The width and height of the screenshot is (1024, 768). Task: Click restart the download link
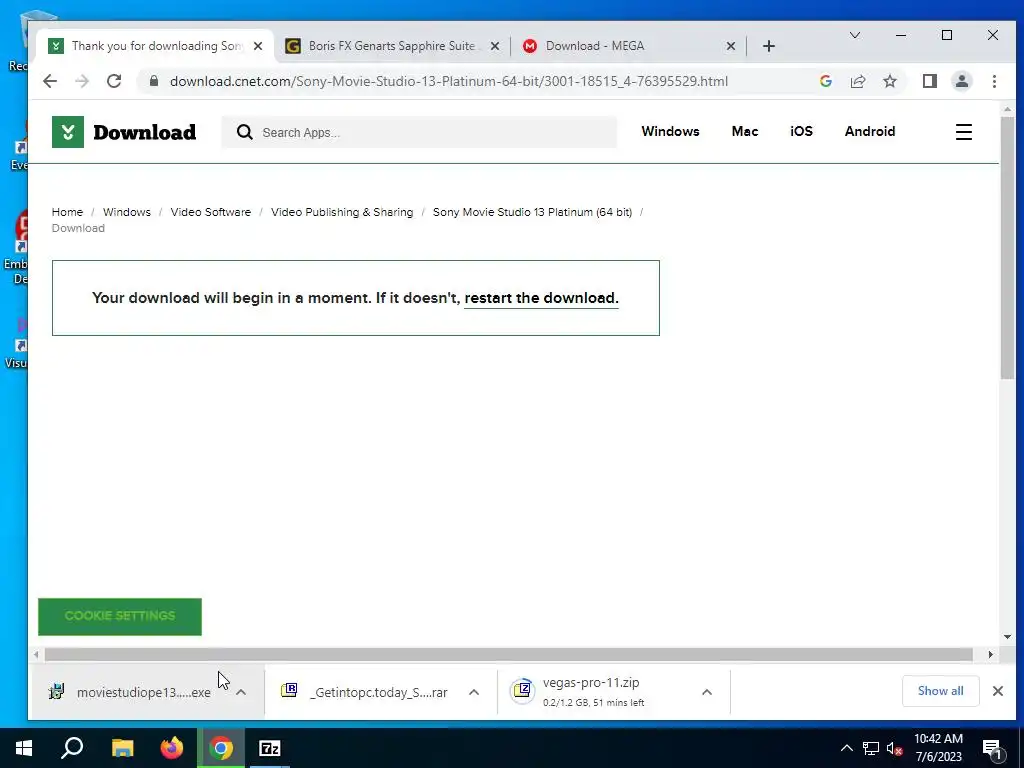pyautogui.click(x=541, y=298)
